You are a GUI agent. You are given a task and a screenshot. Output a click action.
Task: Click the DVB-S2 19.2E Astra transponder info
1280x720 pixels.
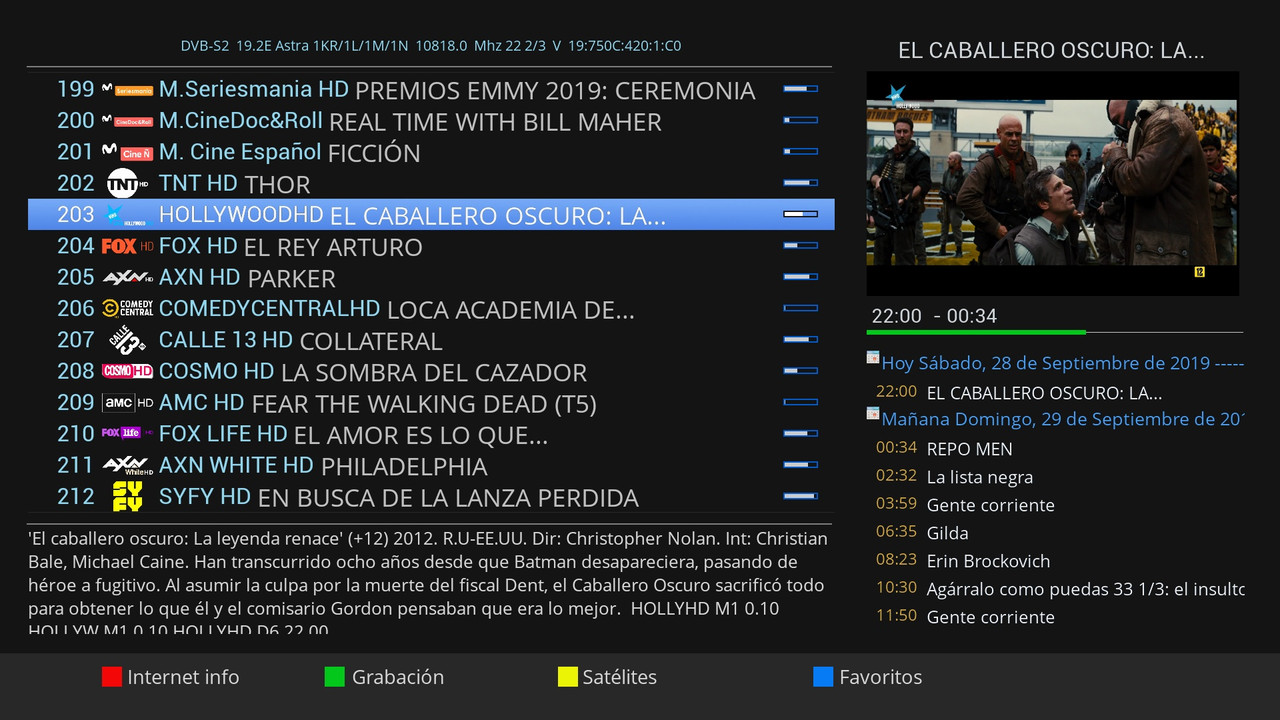pyautogui.click(x=431, y=46)
